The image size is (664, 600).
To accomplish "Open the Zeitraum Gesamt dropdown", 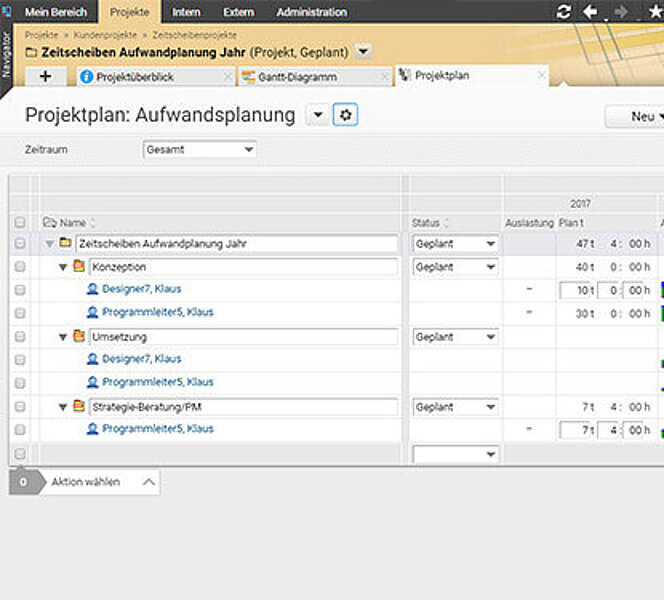I will [x=199, y=149].
